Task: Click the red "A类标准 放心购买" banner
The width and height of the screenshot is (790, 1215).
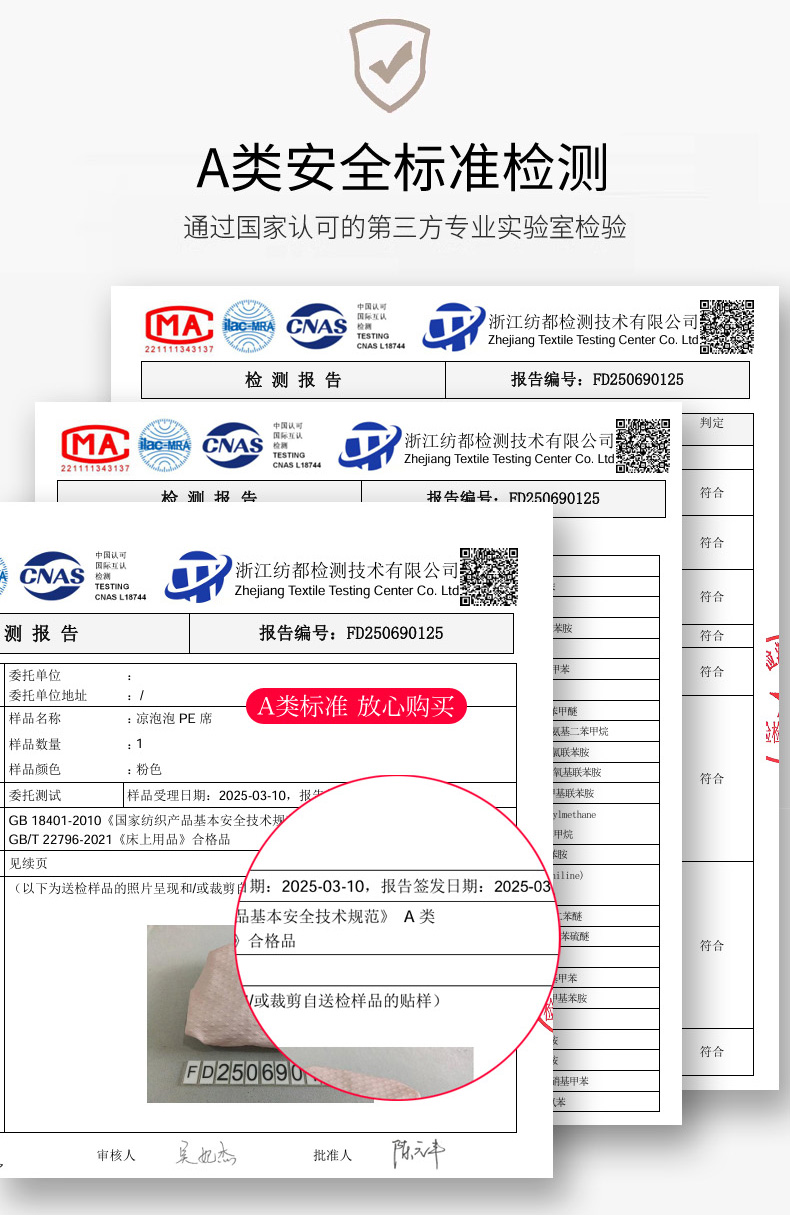Action: coord(356,706)
